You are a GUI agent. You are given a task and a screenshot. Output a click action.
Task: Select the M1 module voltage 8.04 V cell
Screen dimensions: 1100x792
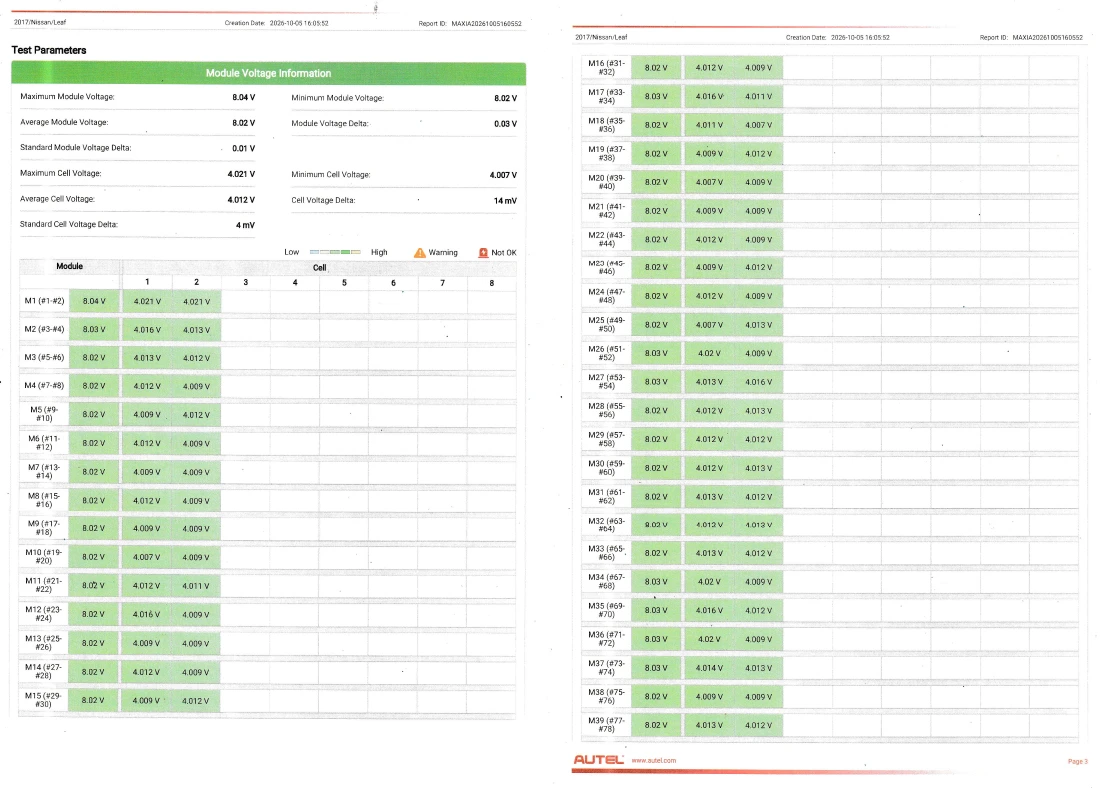tap(94, 302)
